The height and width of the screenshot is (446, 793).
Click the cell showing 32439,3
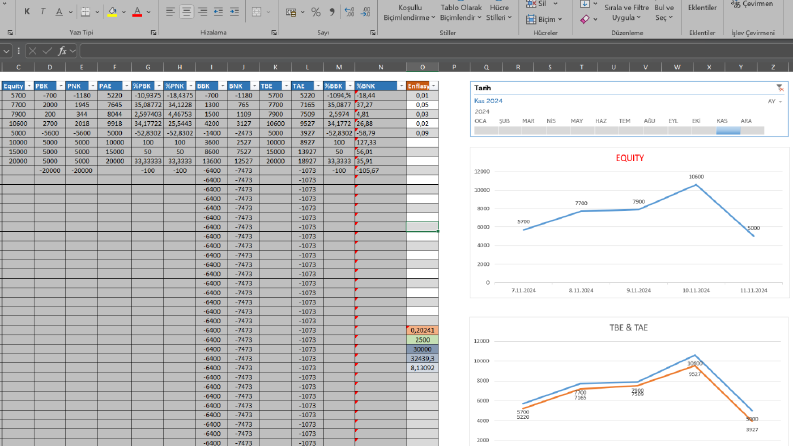pyautogui.click(x=422, y=359)
